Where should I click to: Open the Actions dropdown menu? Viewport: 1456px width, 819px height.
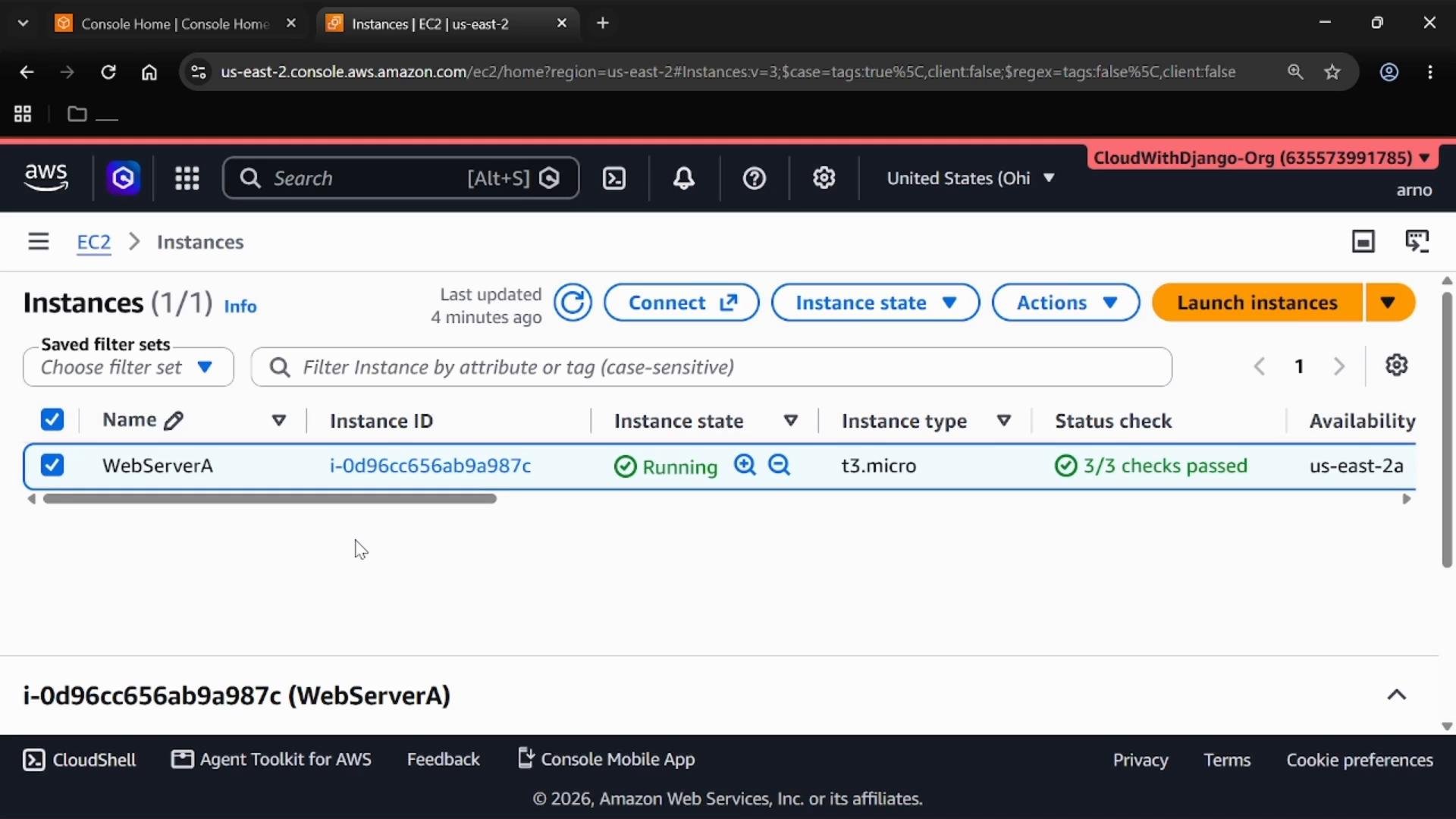click(1065, 303)
